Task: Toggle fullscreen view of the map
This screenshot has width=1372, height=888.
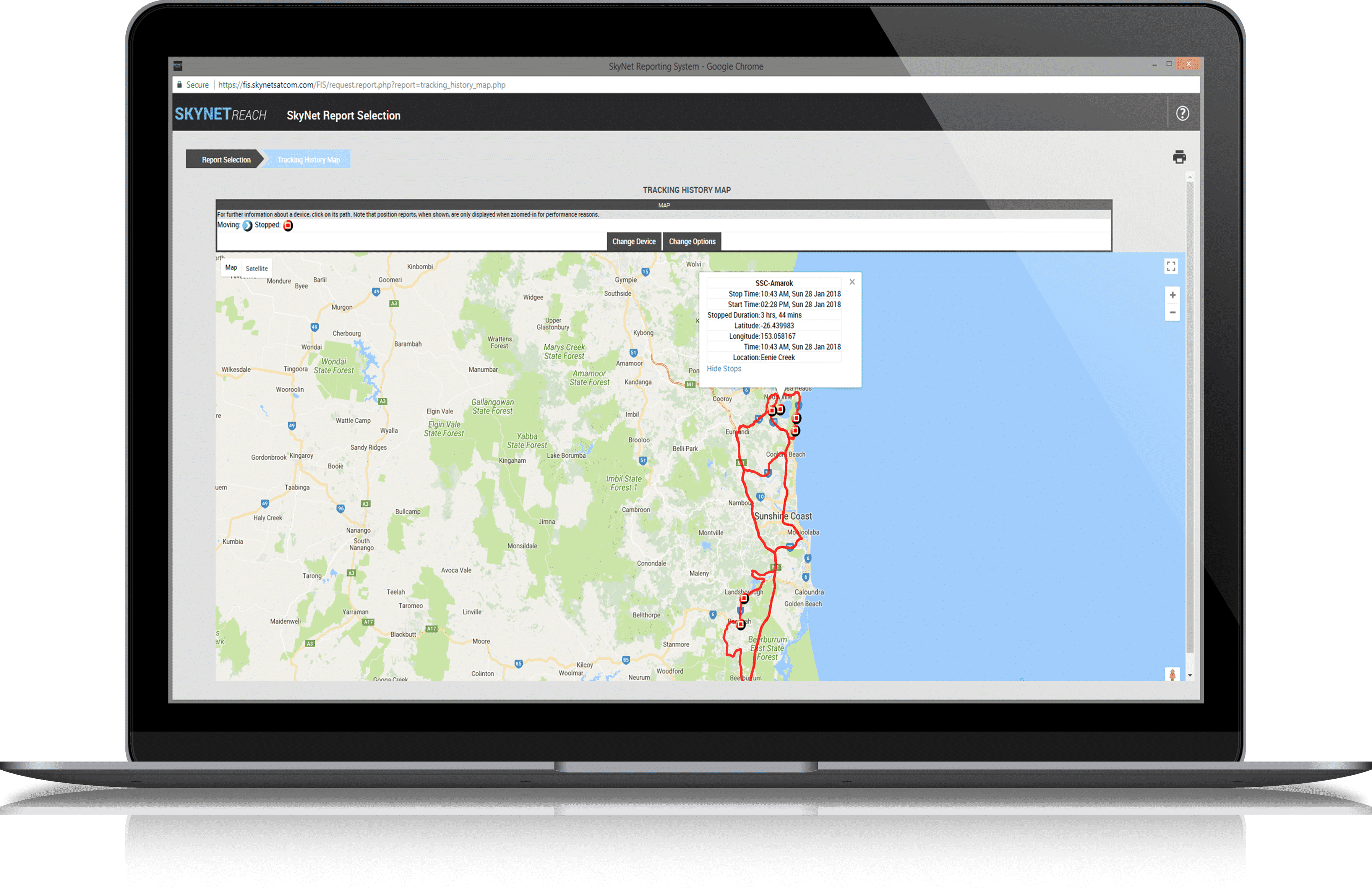Action: click(x=1171, y=266)
